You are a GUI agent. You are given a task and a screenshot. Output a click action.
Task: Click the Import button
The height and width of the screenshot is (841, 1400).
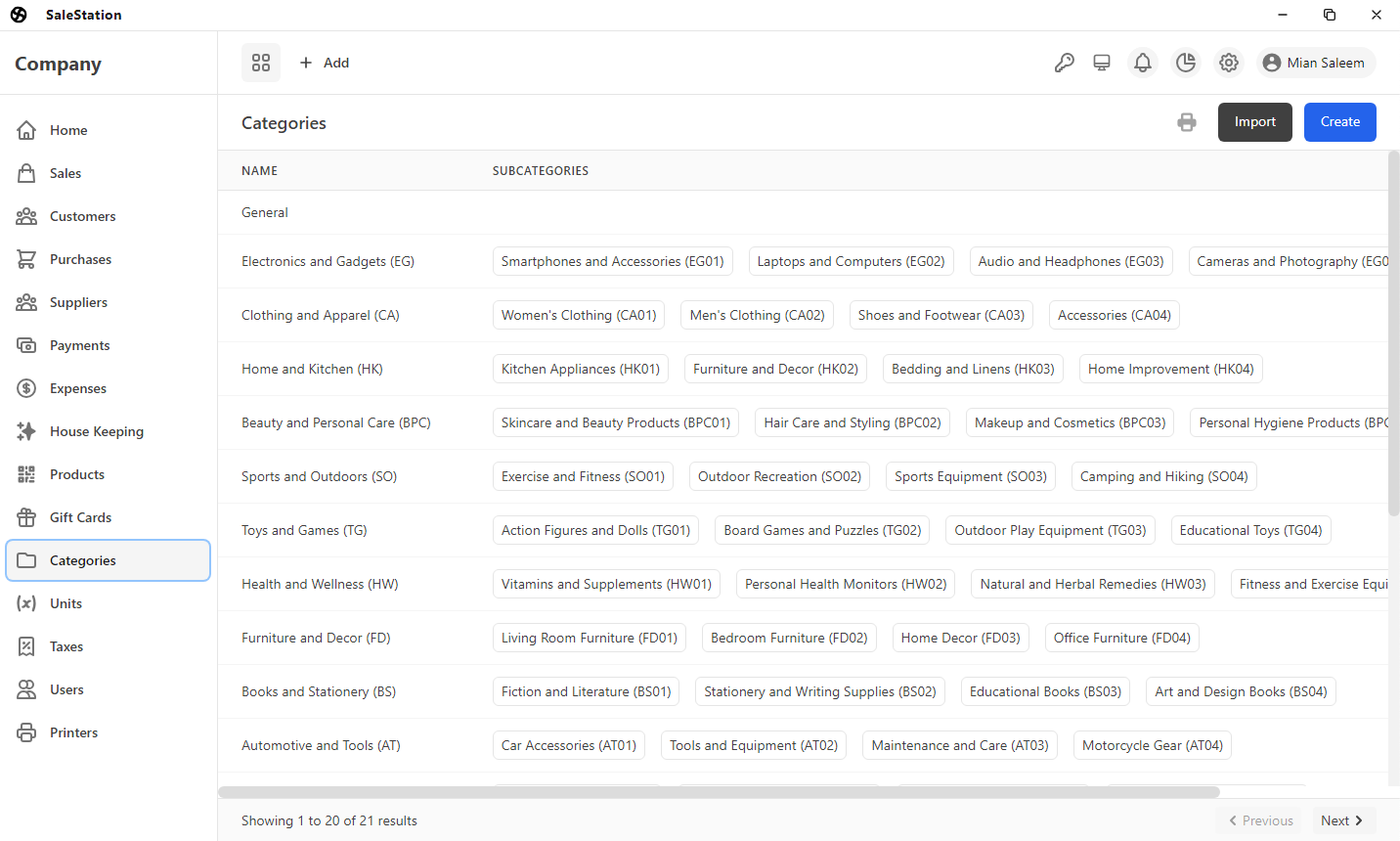1254,122
